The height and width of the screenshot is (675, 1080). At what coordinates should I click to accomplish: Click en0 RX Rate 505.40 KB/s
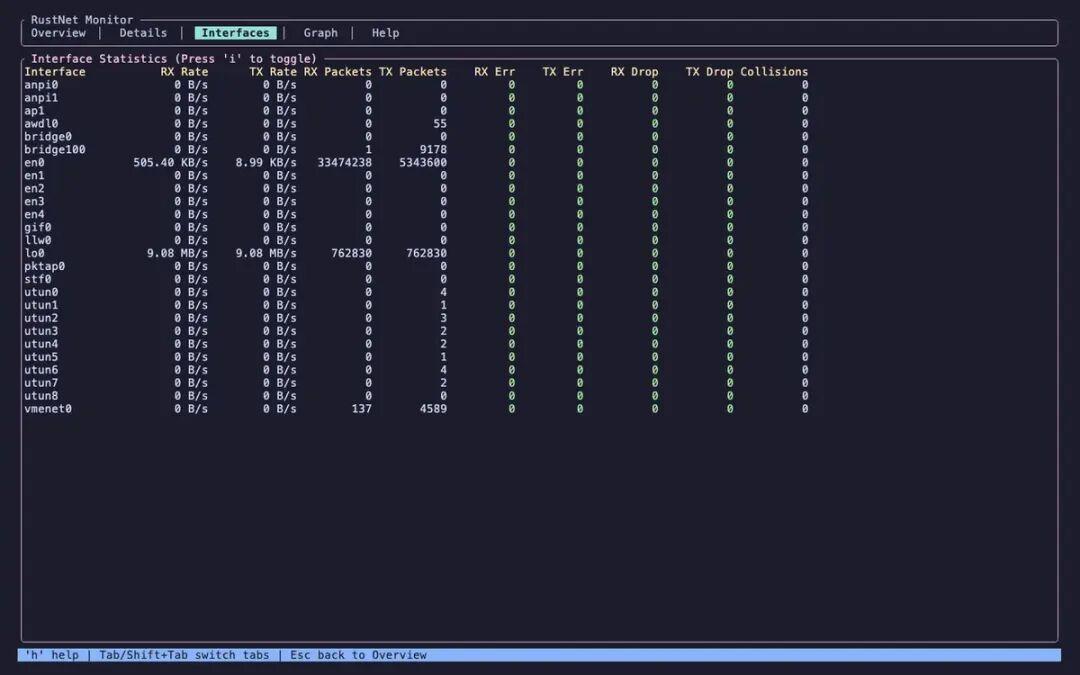(x=171, y=163)
